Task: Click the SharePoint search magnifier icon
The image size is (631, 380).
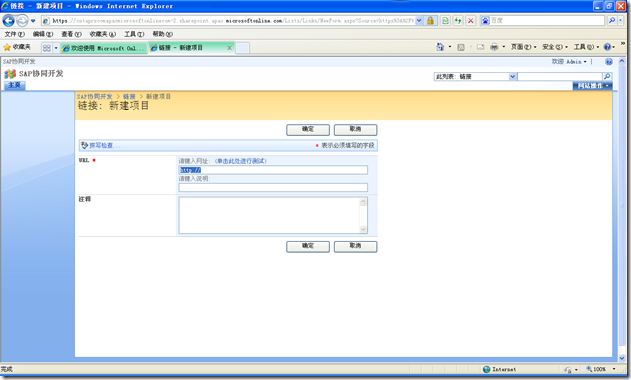Action: 607,76
